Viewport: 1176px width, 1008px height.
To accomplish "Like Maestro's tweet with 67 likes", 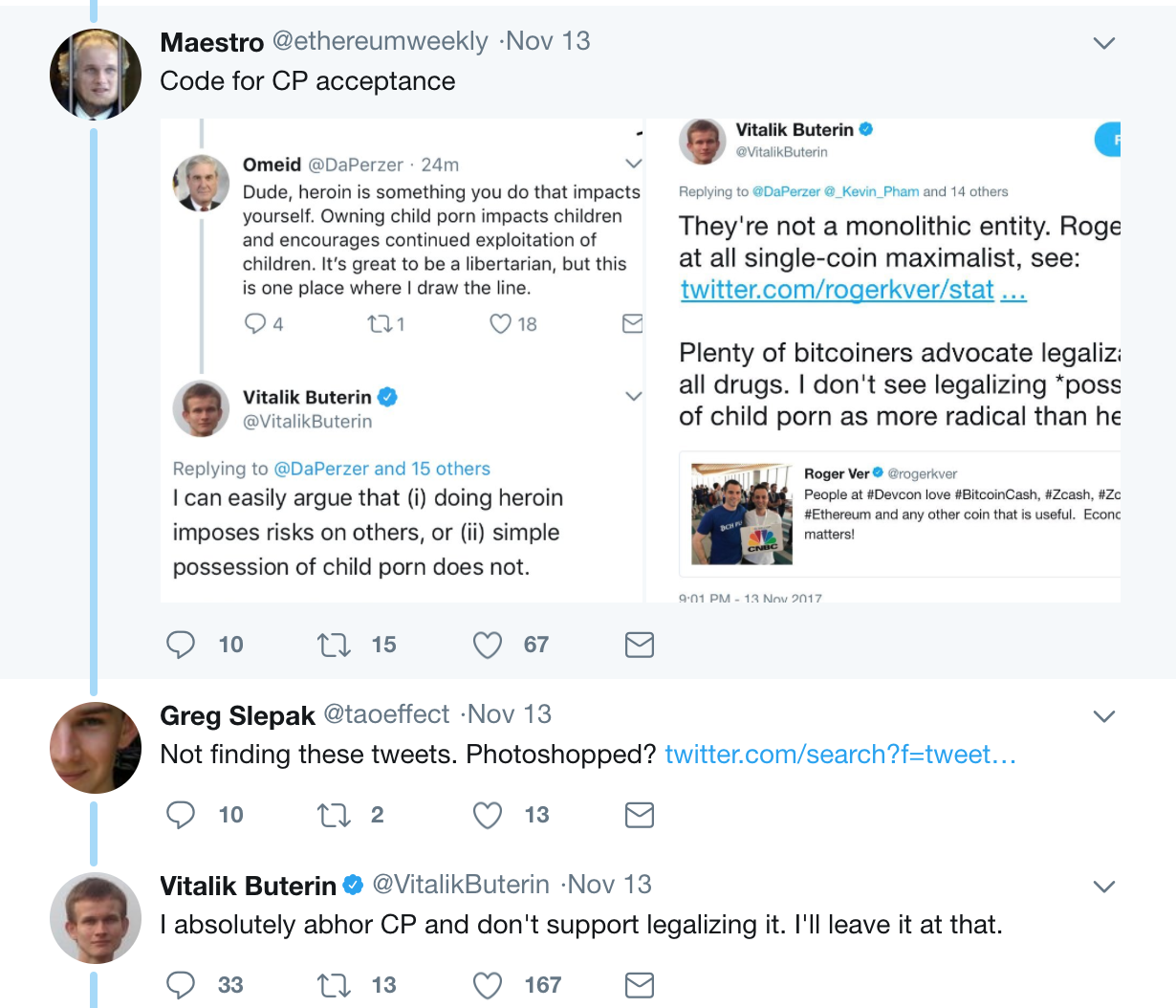I will pyautogui.click(x=488, y=645).
